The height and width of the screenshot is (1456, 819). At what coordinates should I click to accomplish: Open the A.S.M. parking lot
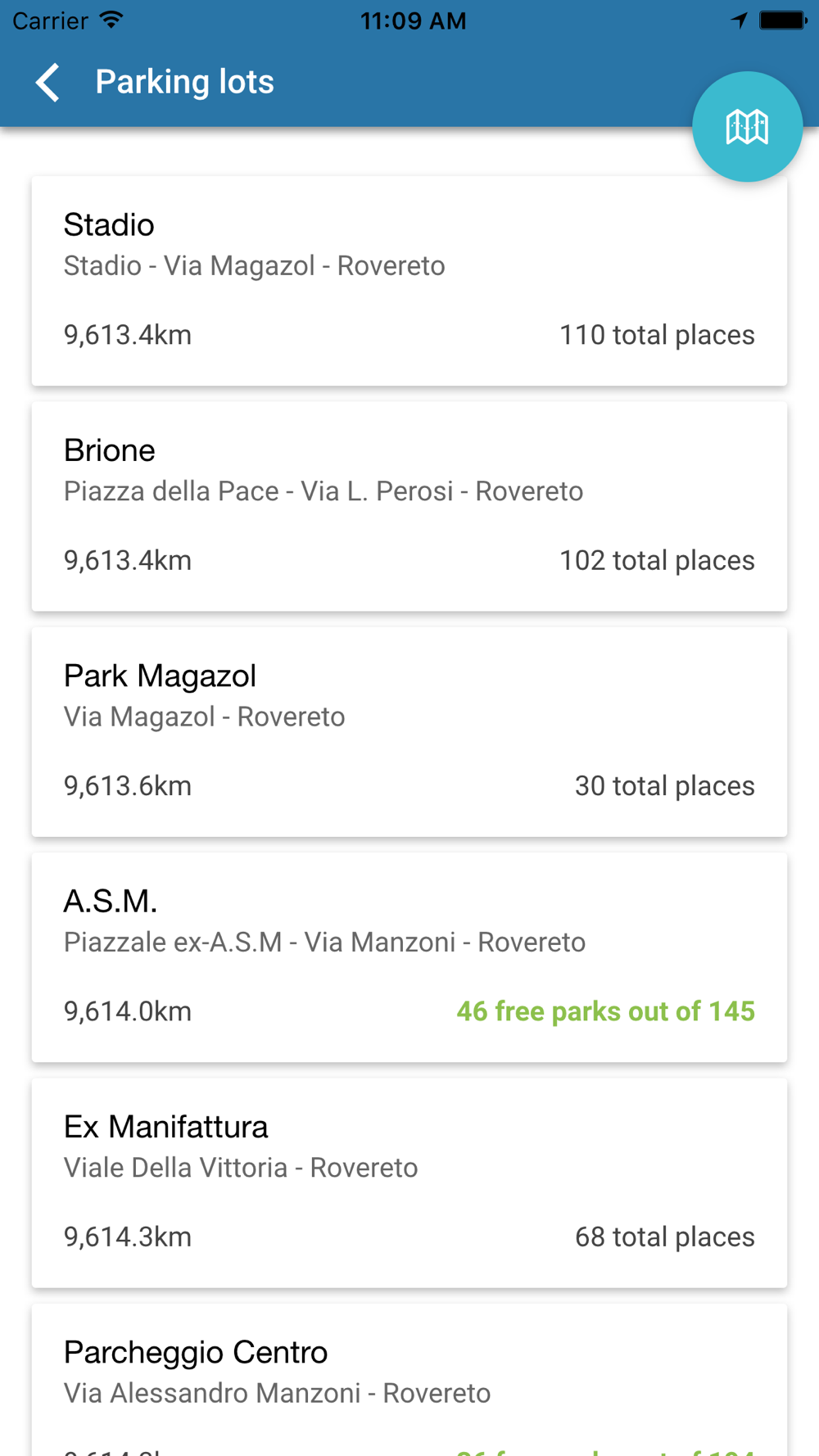tap(409, 956)
